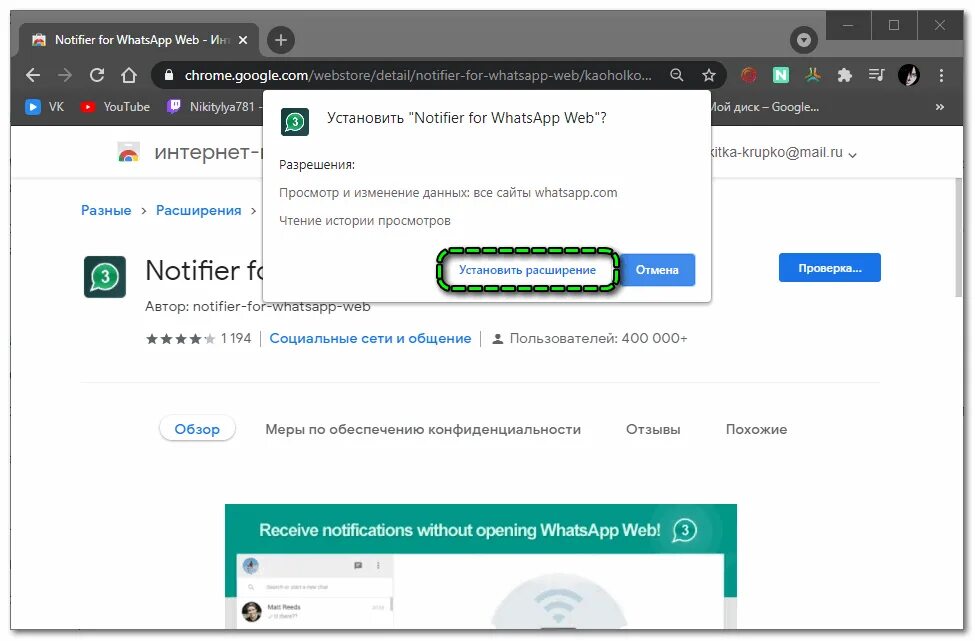Bookmark this page with the star icon
This screenshot has height=641, width=975.
click(x=708, y=75)
